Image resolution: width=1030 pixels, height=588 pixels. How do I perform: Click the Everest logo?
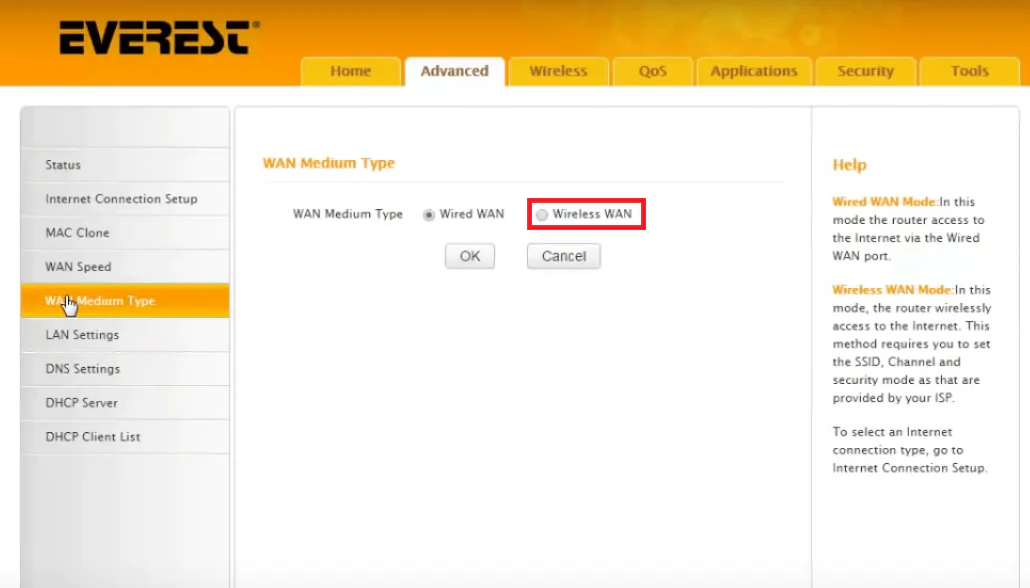point(158,40)
